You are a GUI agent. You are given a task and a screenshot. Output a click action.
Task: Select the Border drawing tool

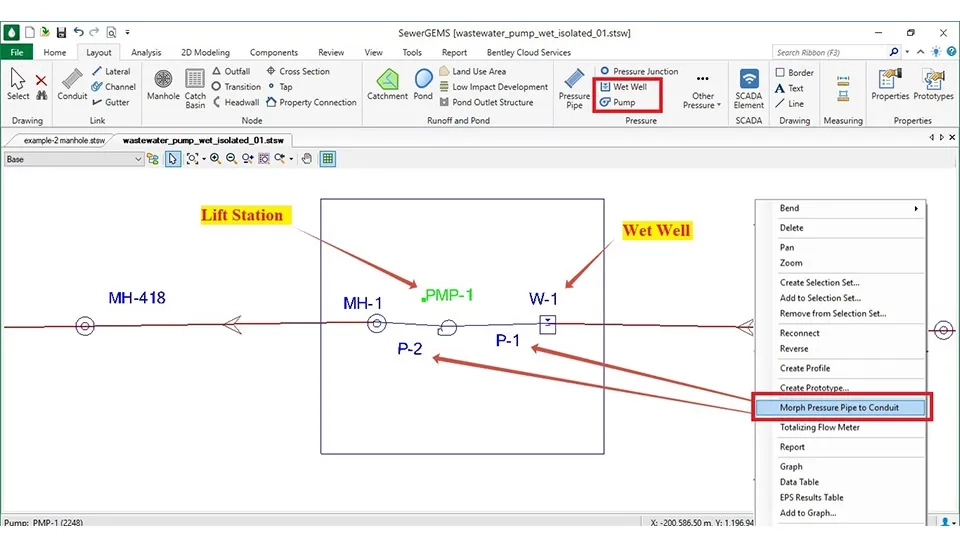794,72
